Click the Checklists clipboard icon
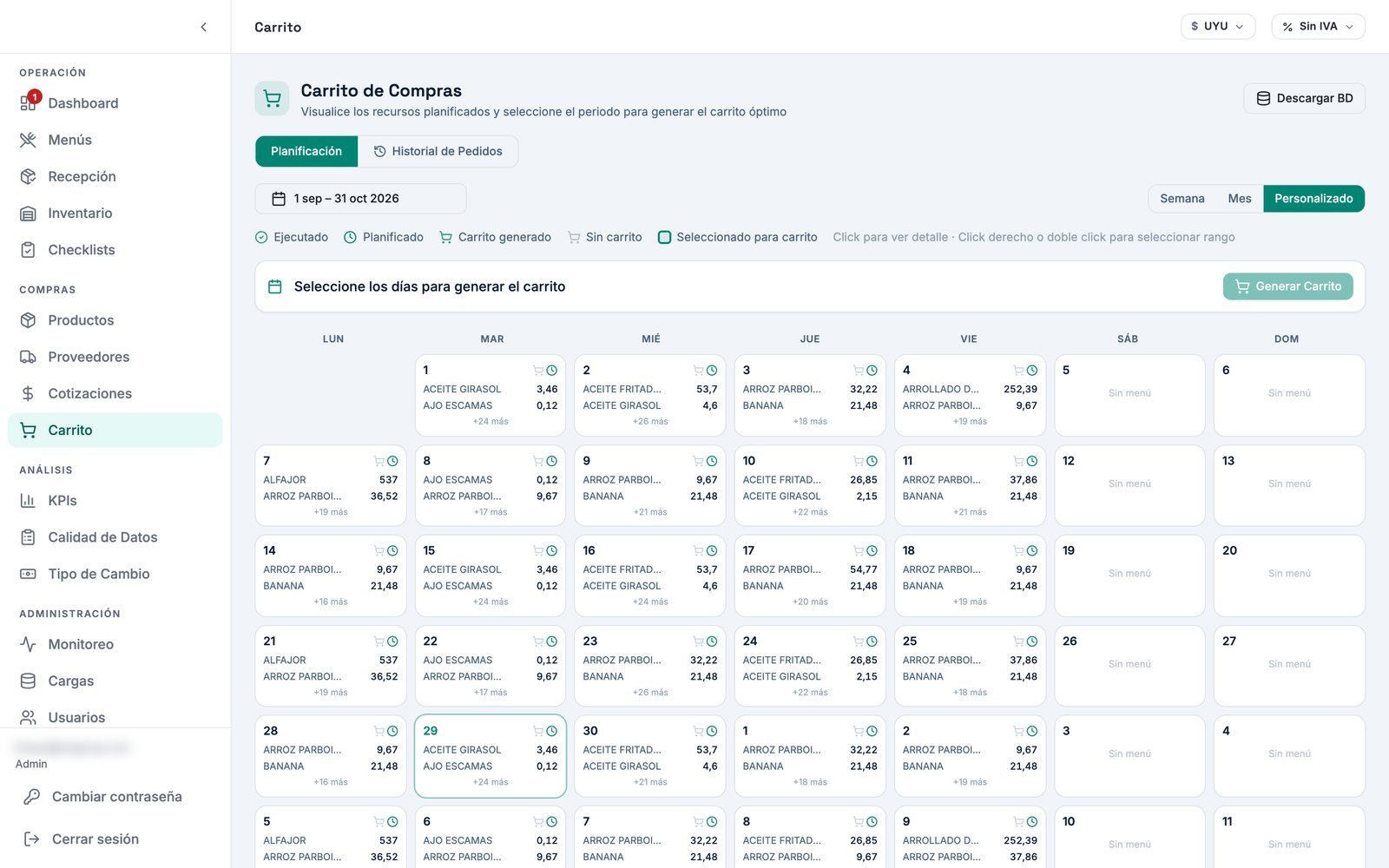This screenshot has height=868, width=1389. pos(29,250)
